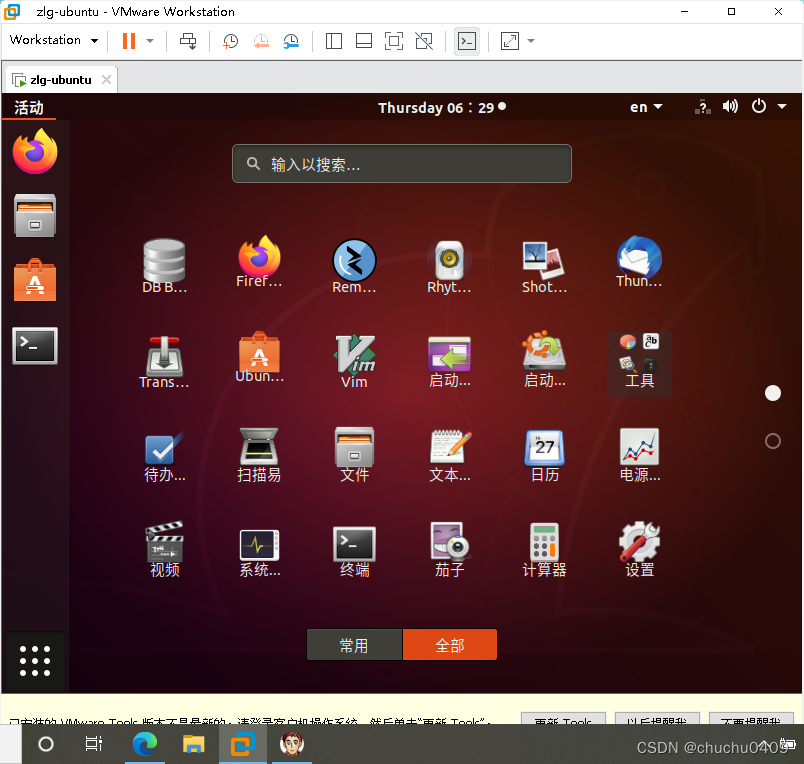The height and width of the screenshot is (764, 804).
Task: Open the 茄子 Cheese webcam app
Action: coord(449,550)
